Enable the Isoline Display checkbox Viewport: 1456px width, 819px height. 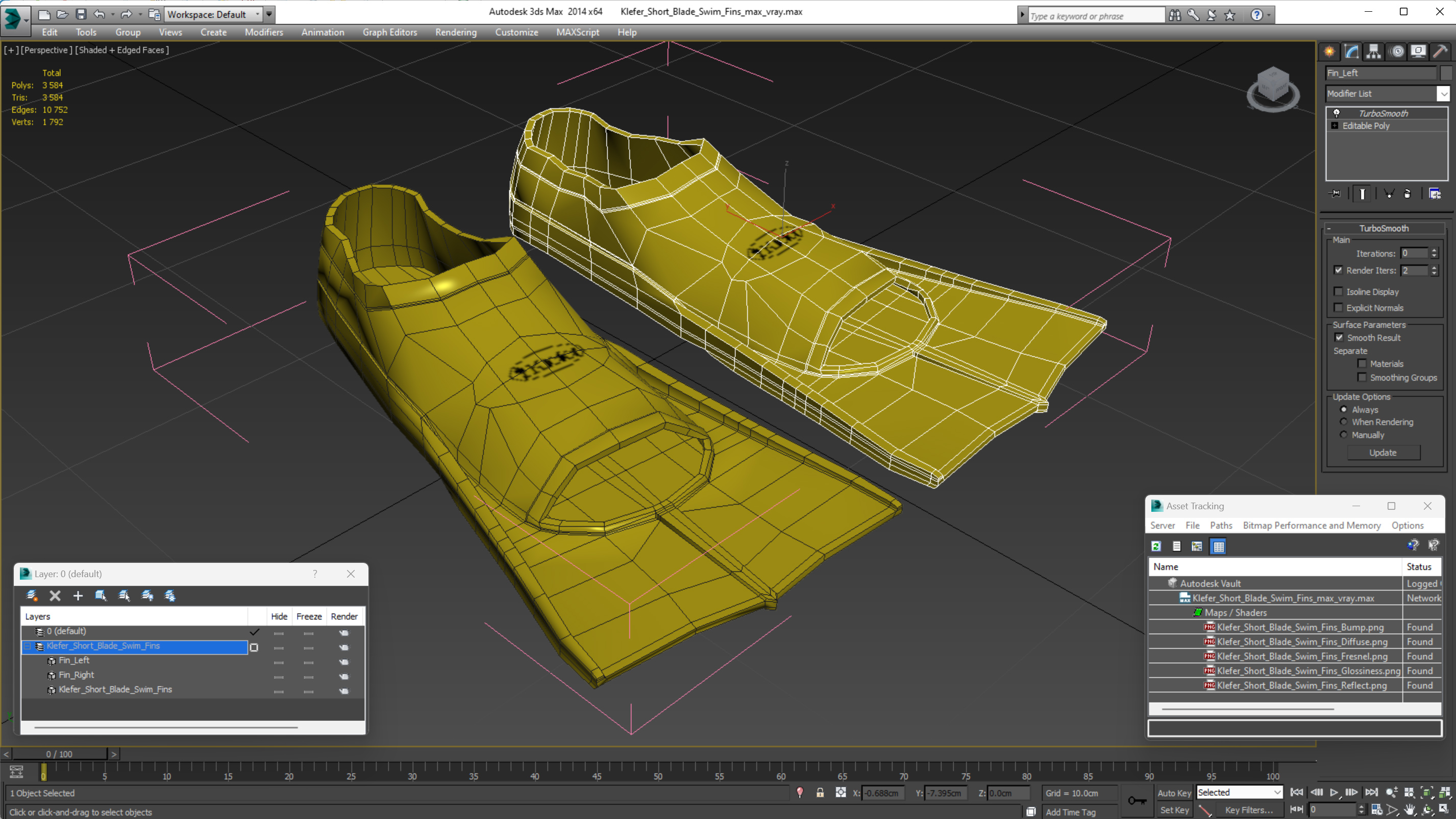[x=1338, y=292]
